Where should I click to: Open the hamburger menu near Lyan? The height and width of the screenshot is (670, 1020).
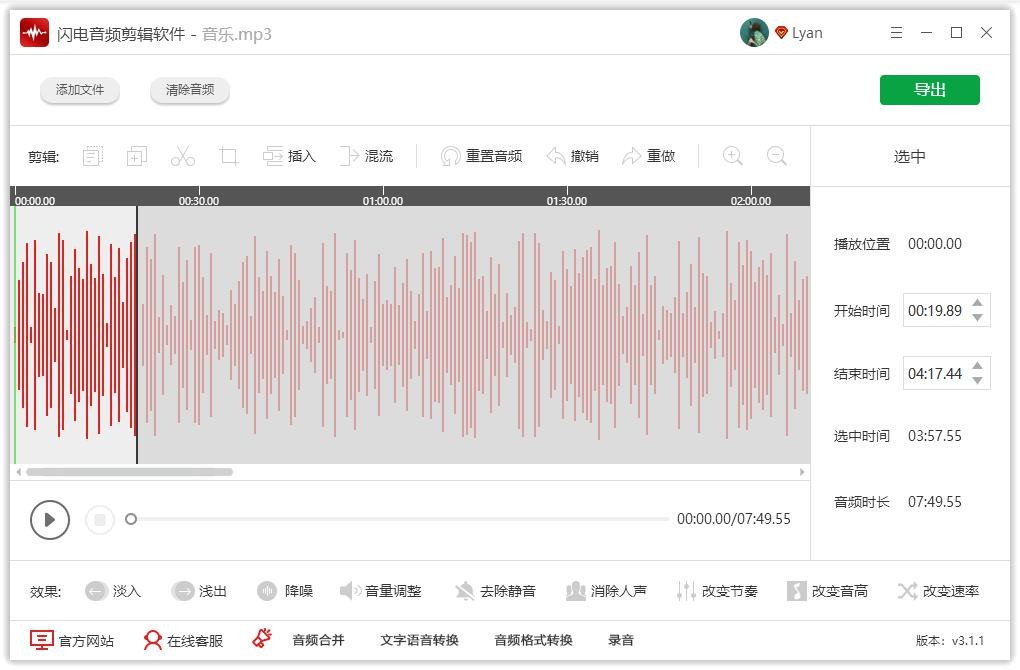tap(896, 33)
